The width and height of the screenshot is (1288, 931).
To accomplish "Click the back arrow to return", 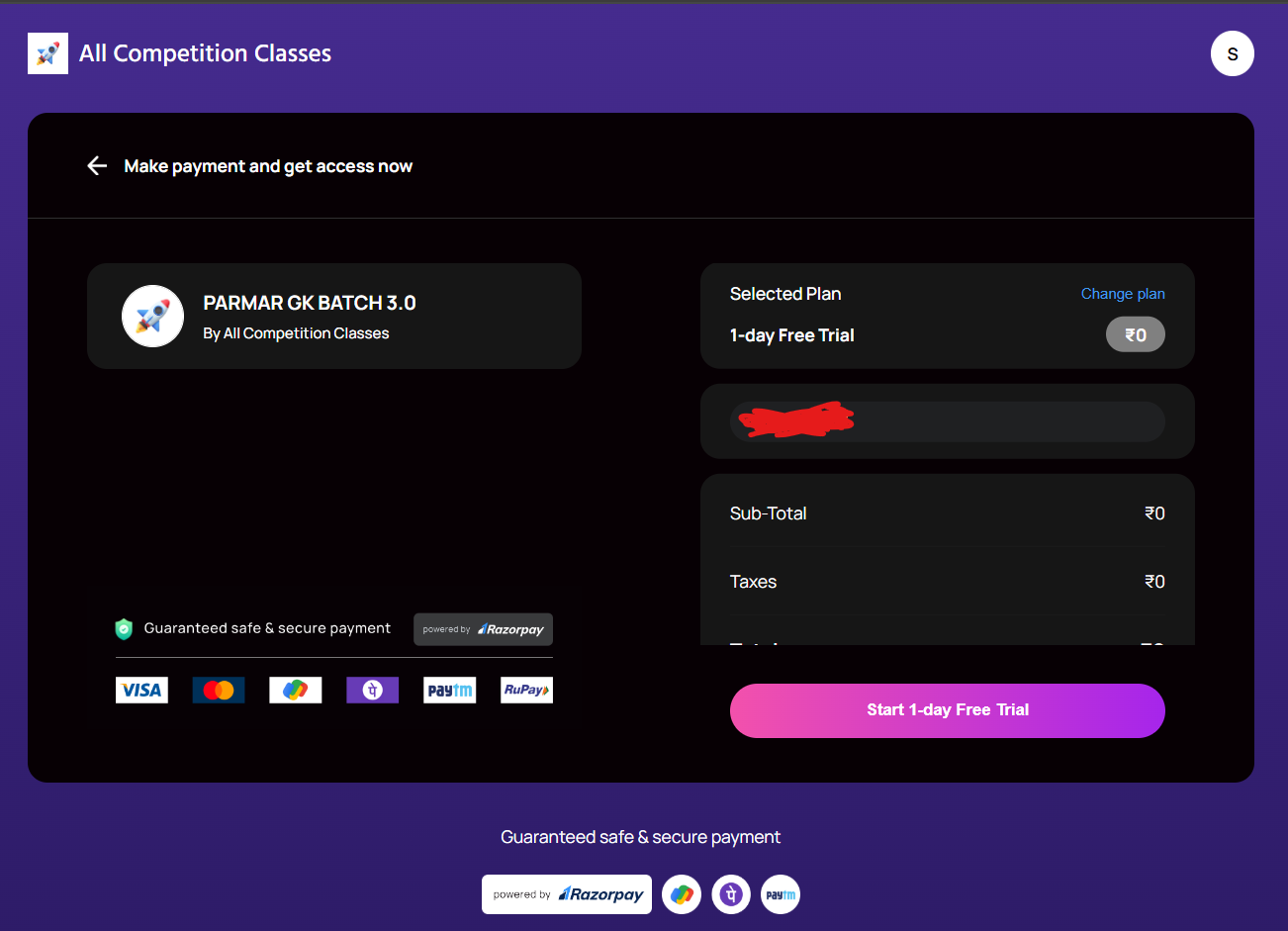I will (96, 165).
